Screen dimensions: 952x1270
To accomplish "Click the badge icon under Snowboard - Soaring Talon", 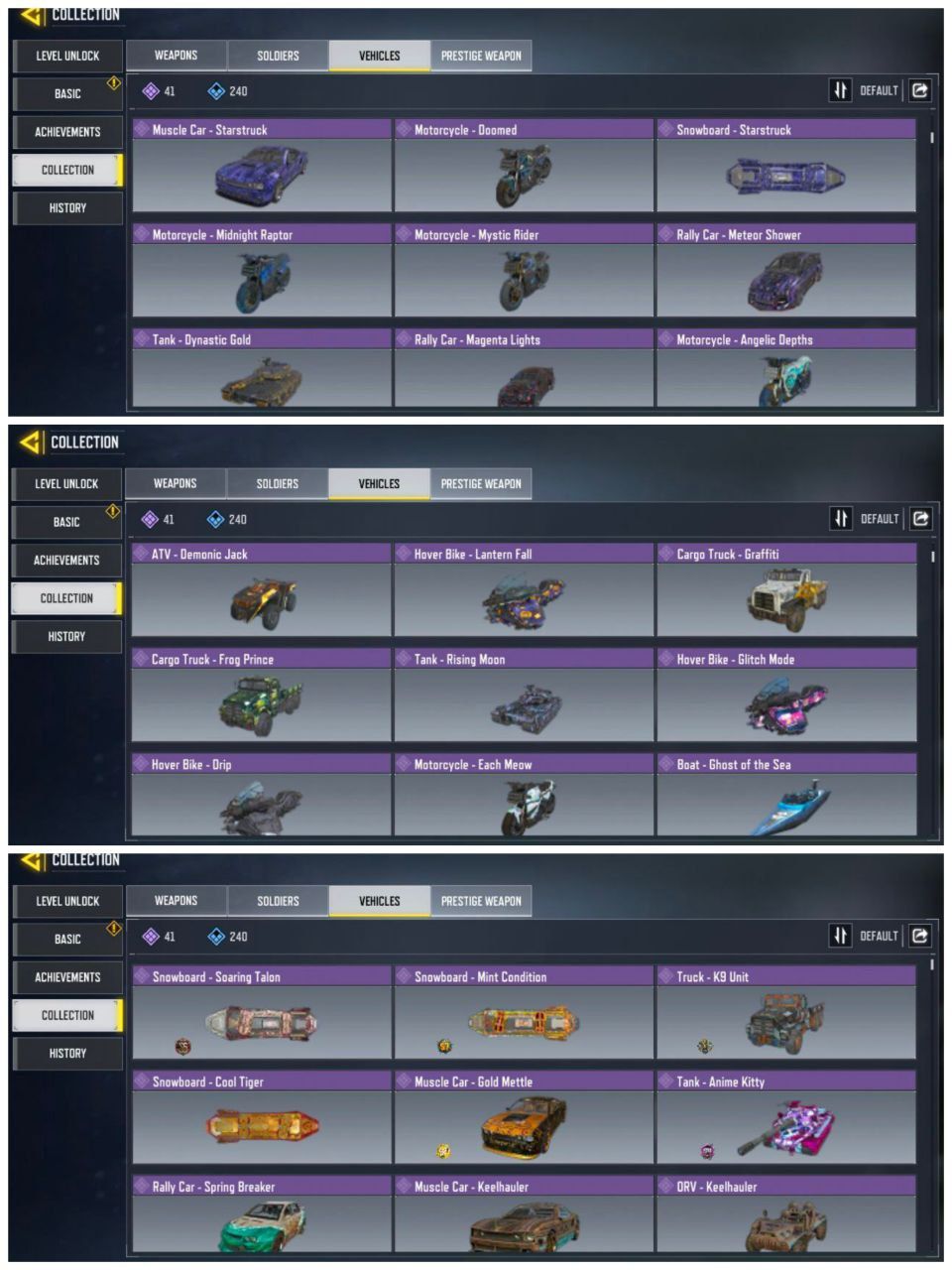I will (x=182, y=1047).
